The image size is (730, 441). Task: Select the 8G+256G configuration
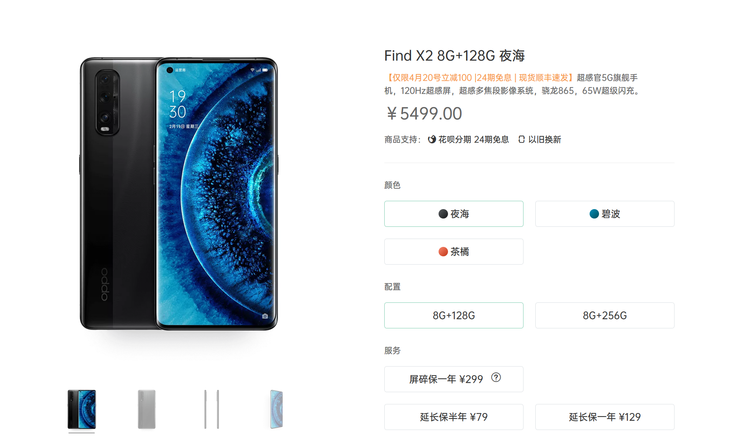tap(605, 315)
